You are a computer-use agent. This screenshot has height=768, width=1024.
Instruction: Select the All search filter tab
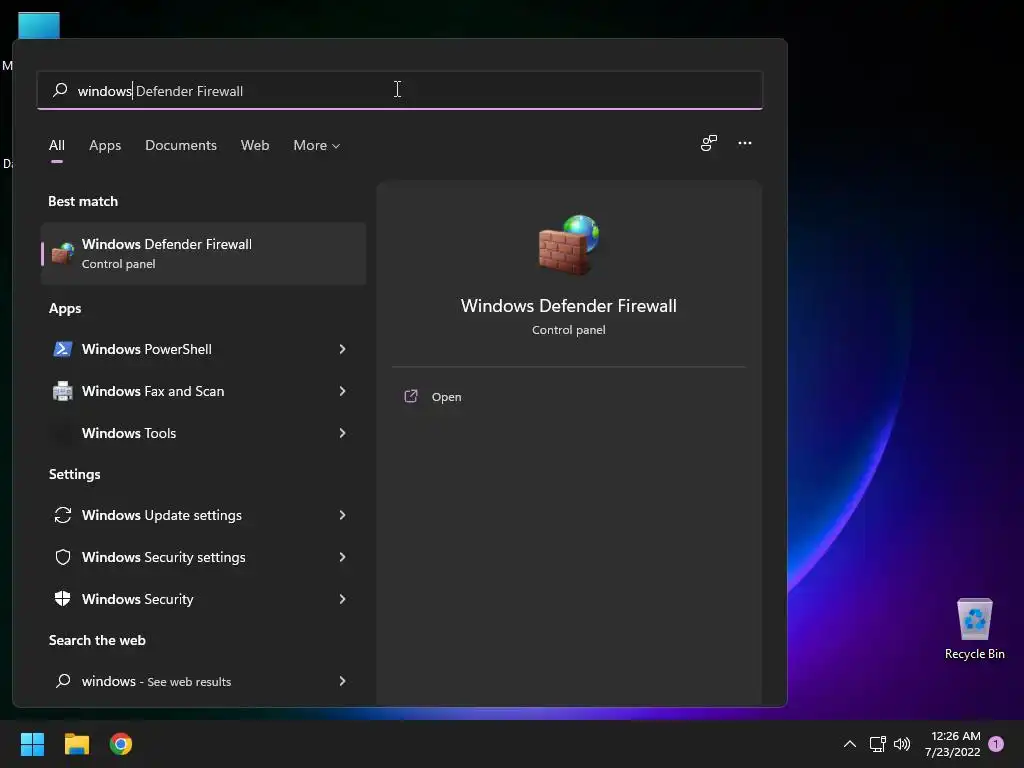[57, 145]
